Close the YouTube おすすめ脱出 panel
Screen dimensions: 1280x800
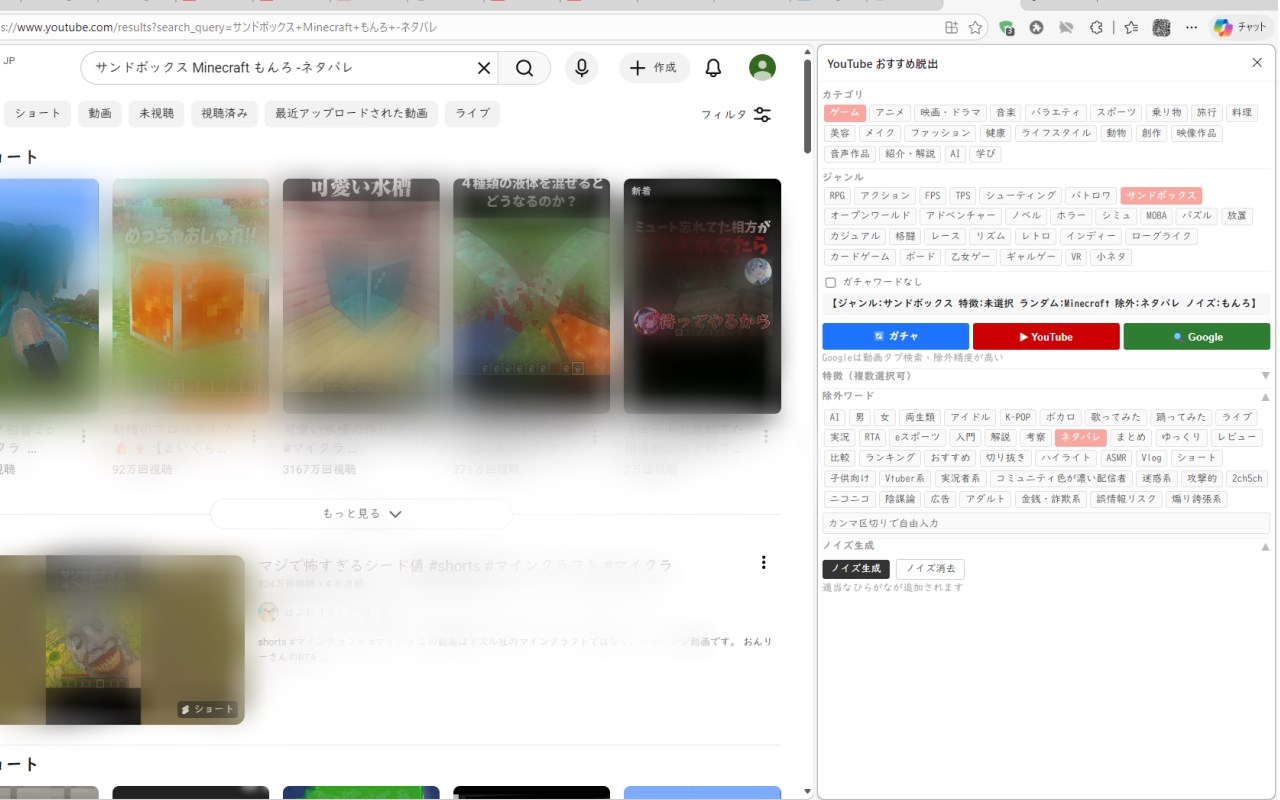(1257, 63)
